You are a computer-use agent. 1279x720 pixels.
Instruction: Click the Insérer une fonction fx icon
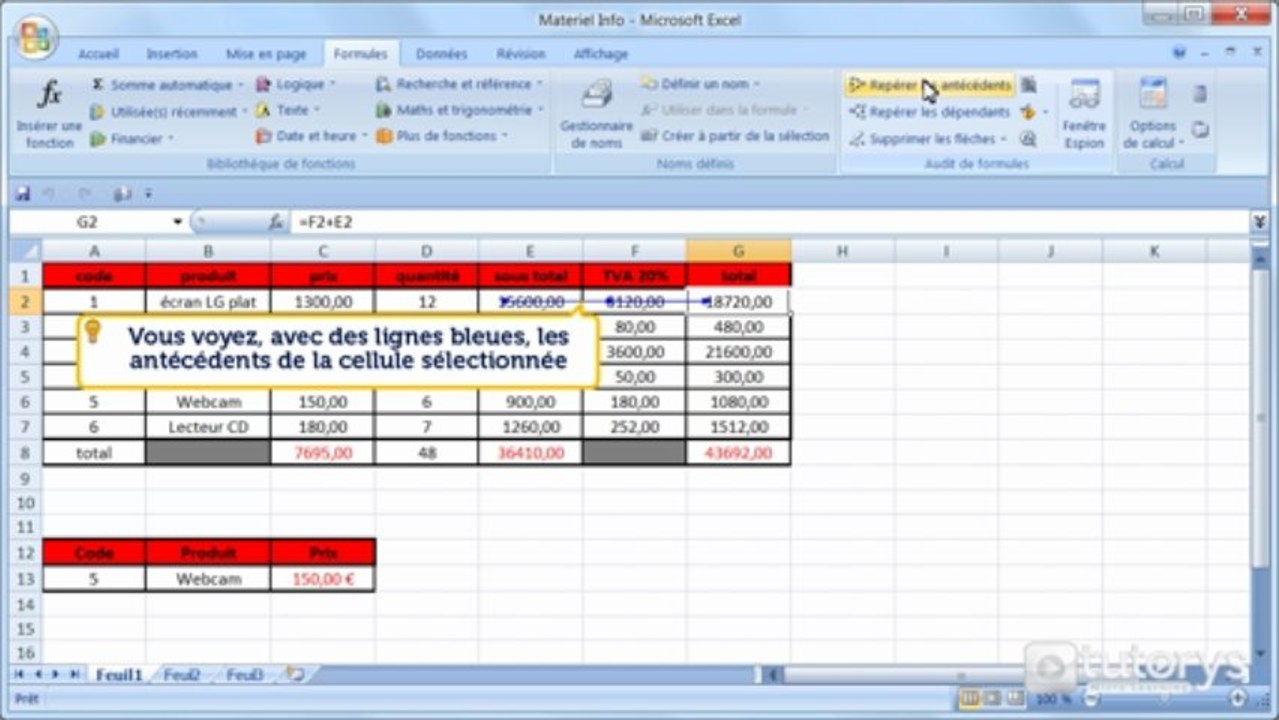[50, 95]
